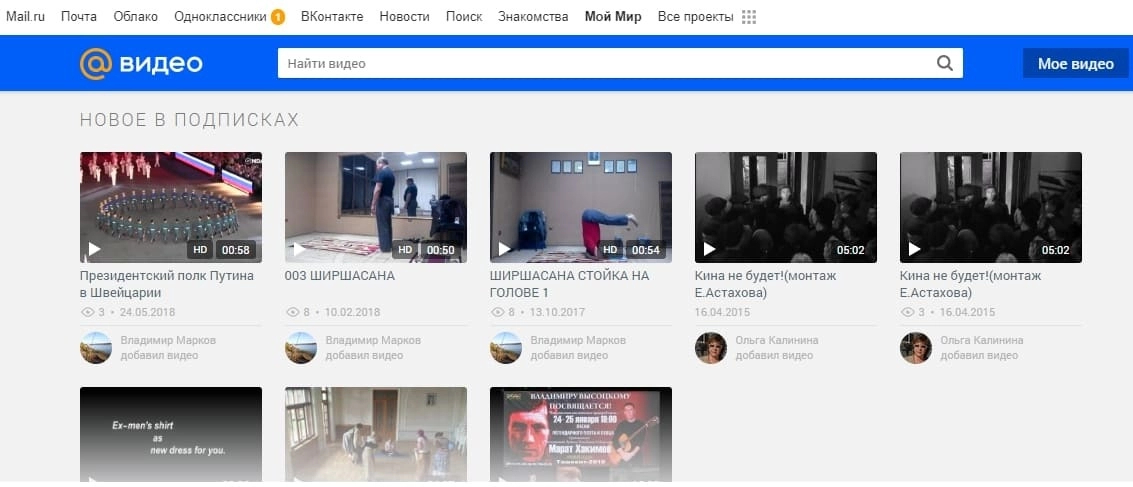The width and height of the screenshot is (1133, 487).
Task: Open the all projects grid icon
Action: (x=749, y=17)
